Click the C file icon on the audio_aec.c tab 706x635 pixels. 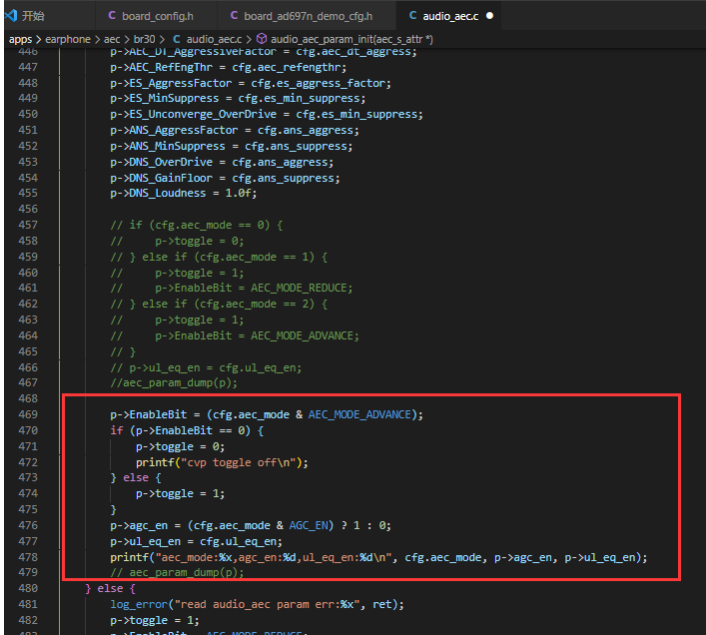click(412, 16)
